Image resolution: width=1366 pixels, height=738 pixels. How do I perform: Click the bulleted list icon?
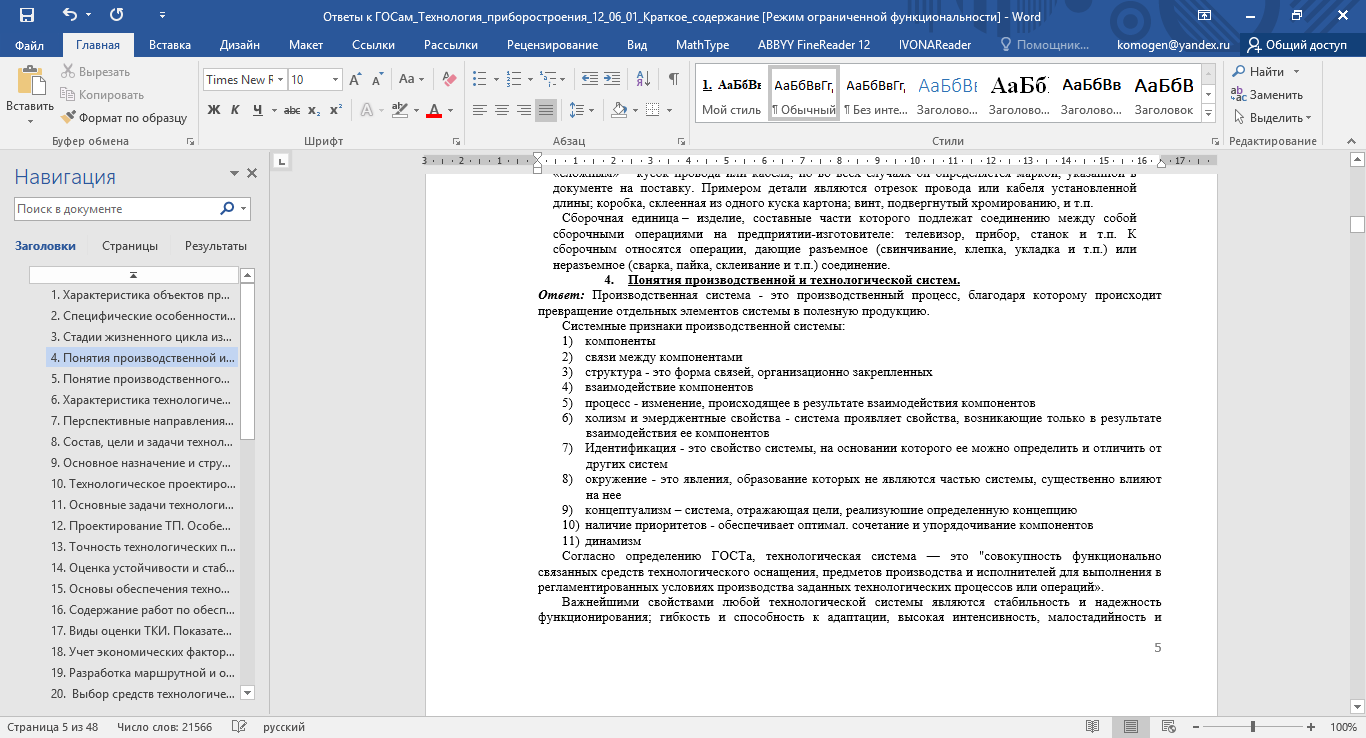(x=479, y=79)
